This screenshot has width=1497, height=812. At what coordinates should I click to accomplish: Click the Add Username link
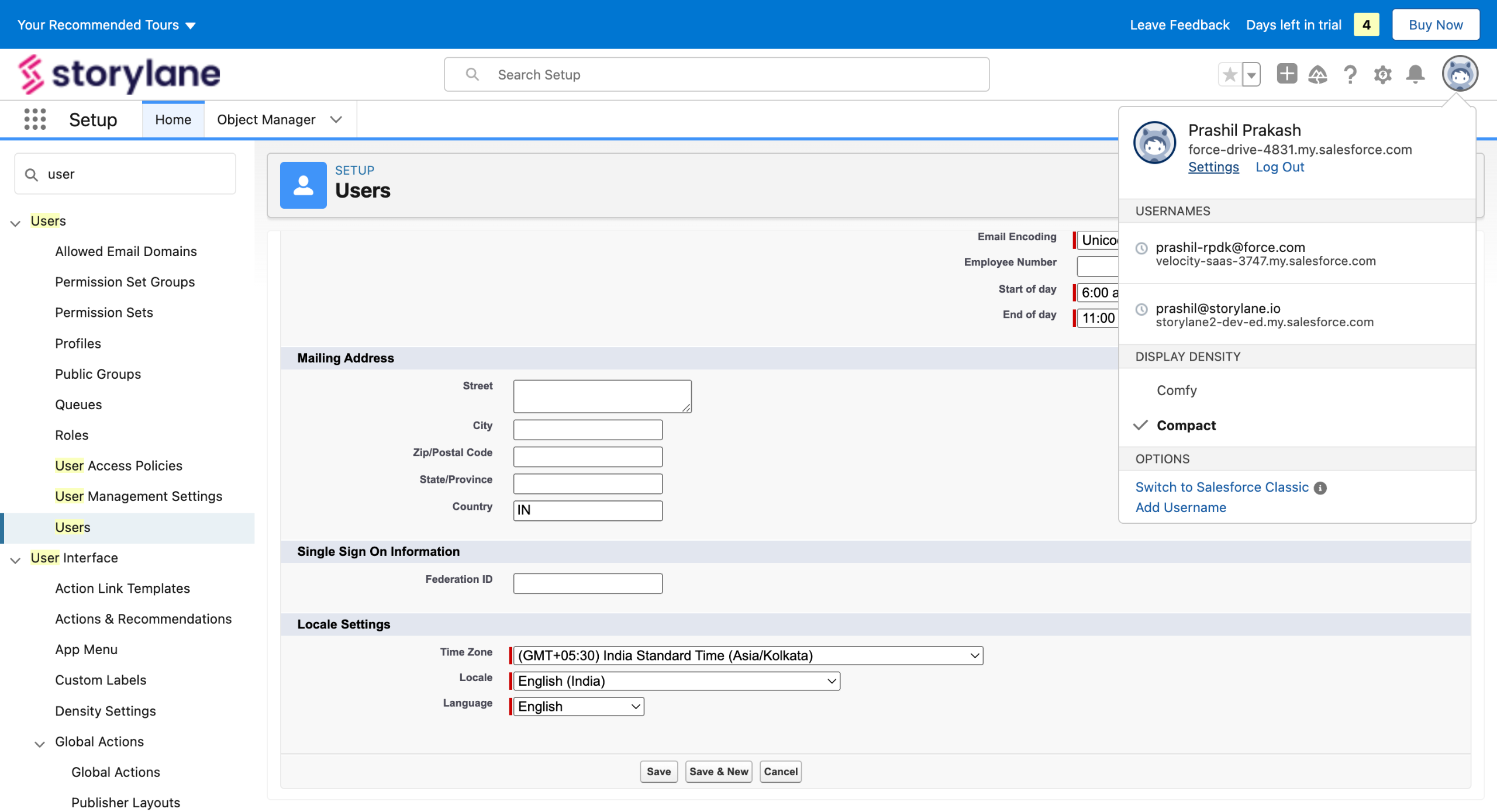pyautogui.click(x=1181, y=508)
